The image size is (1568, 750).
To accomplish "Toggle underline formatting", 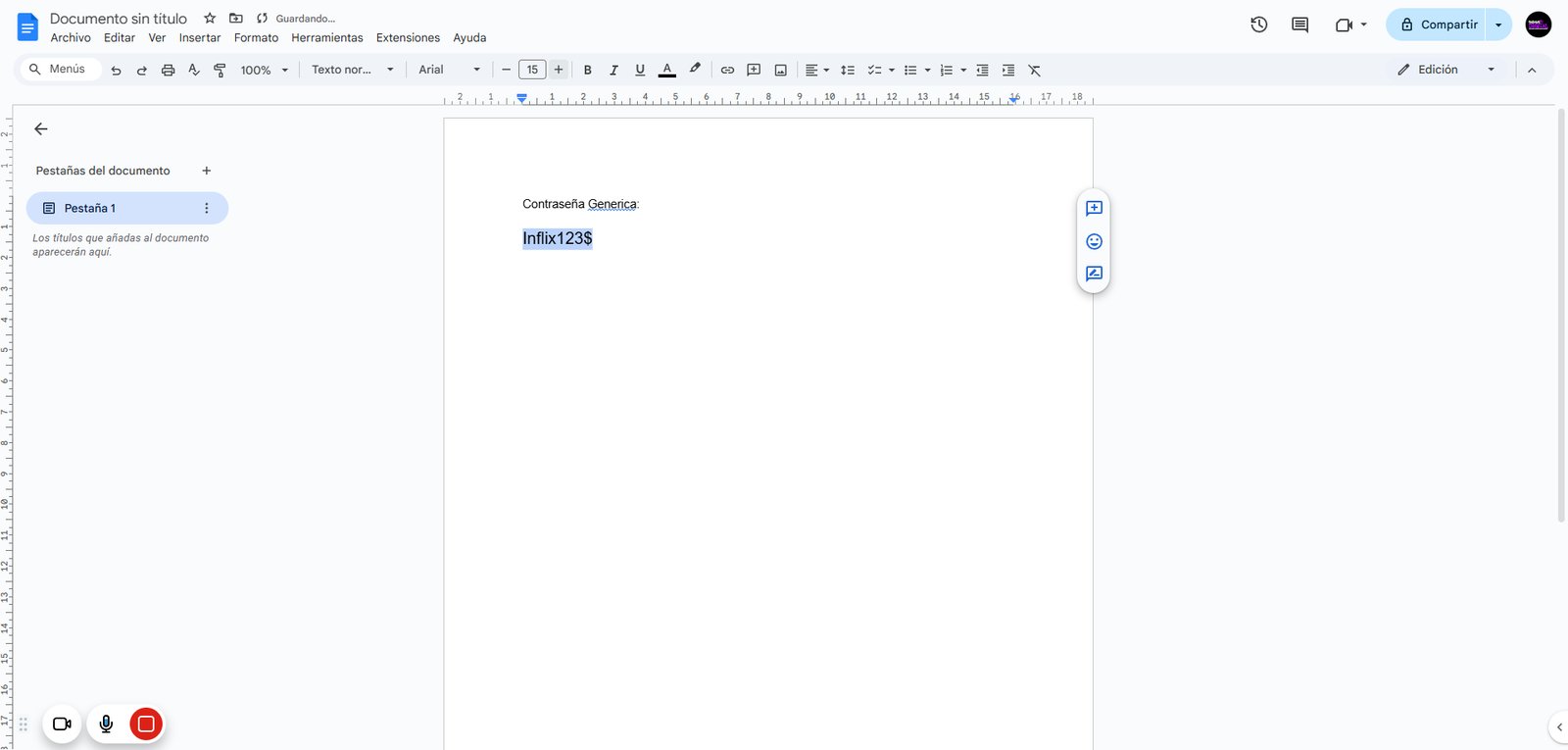I will point(640,70).
